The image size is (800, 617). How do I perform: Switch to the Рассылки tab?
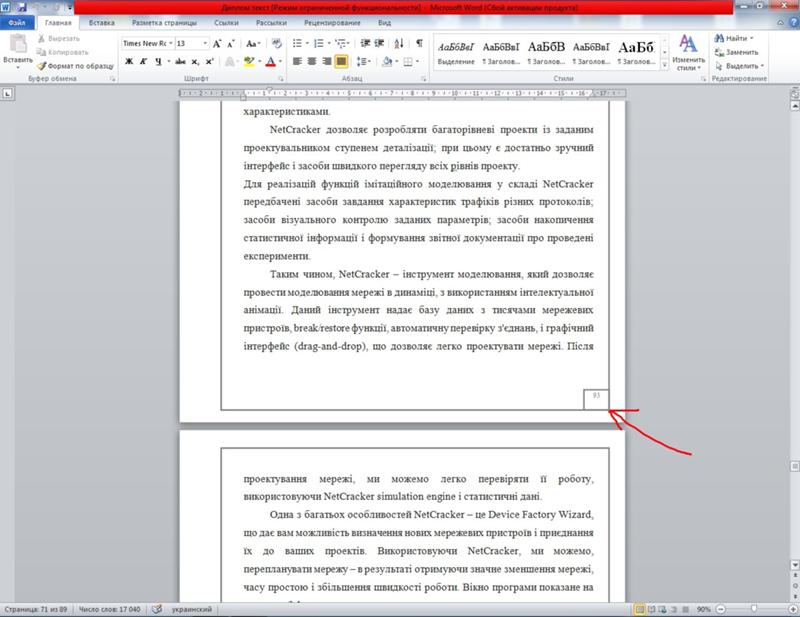tap(271, 22)
